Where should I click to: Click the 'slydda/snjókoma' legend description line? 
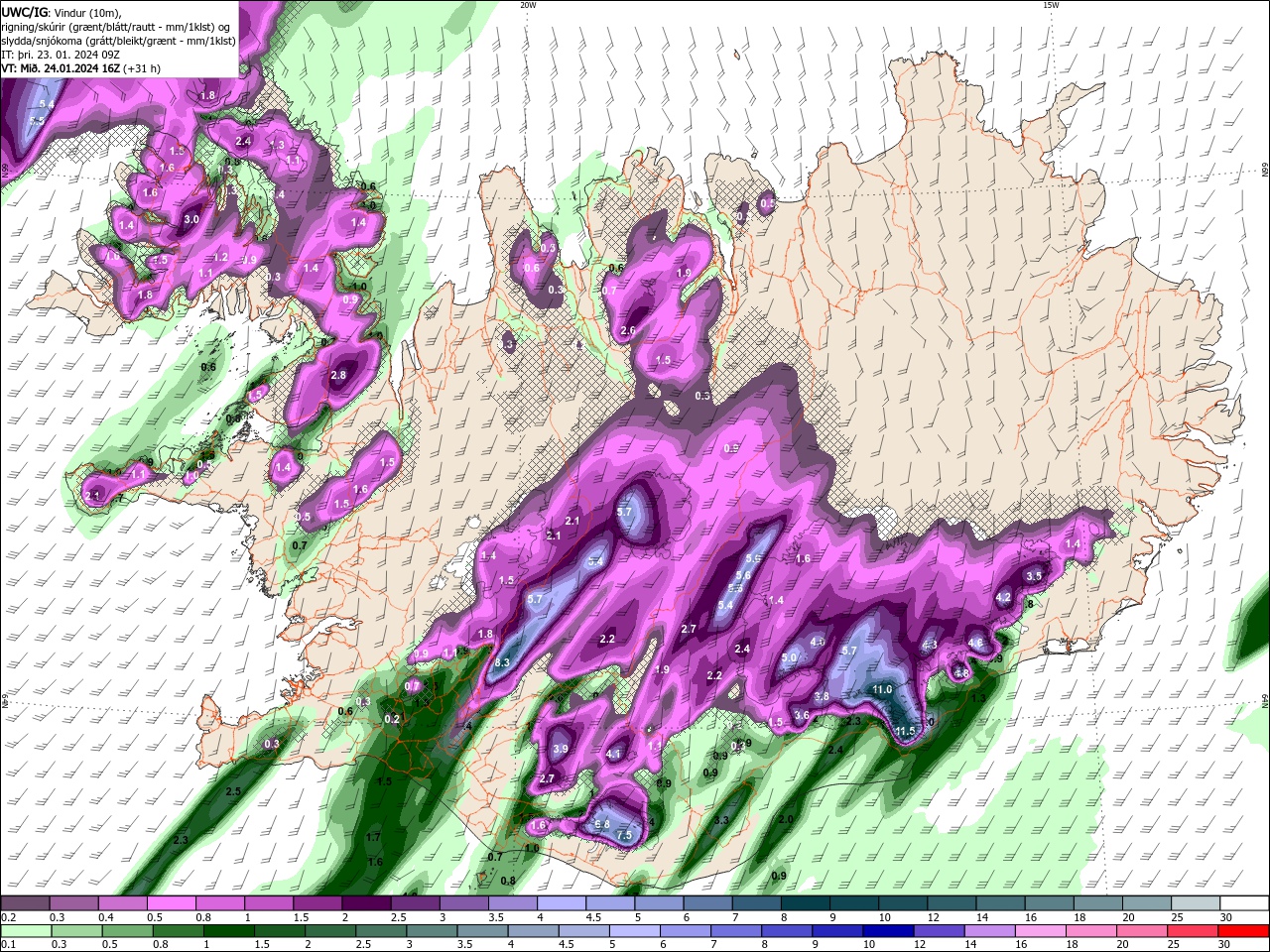click(118, 41)
